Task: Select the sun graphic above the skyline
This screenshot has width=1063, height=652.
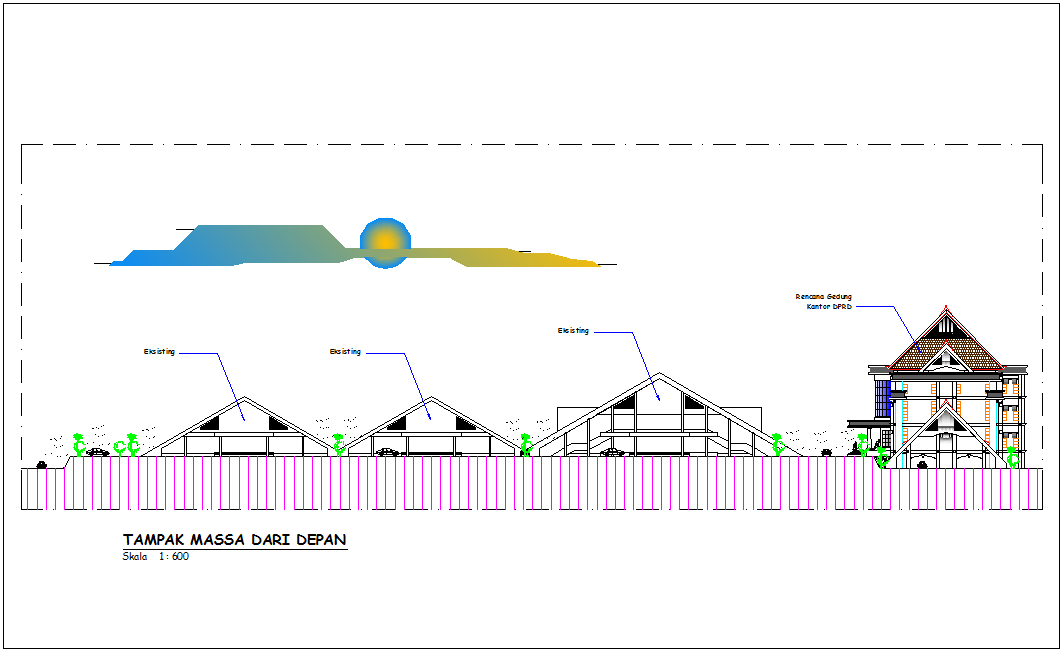Action: click(383, 241)
